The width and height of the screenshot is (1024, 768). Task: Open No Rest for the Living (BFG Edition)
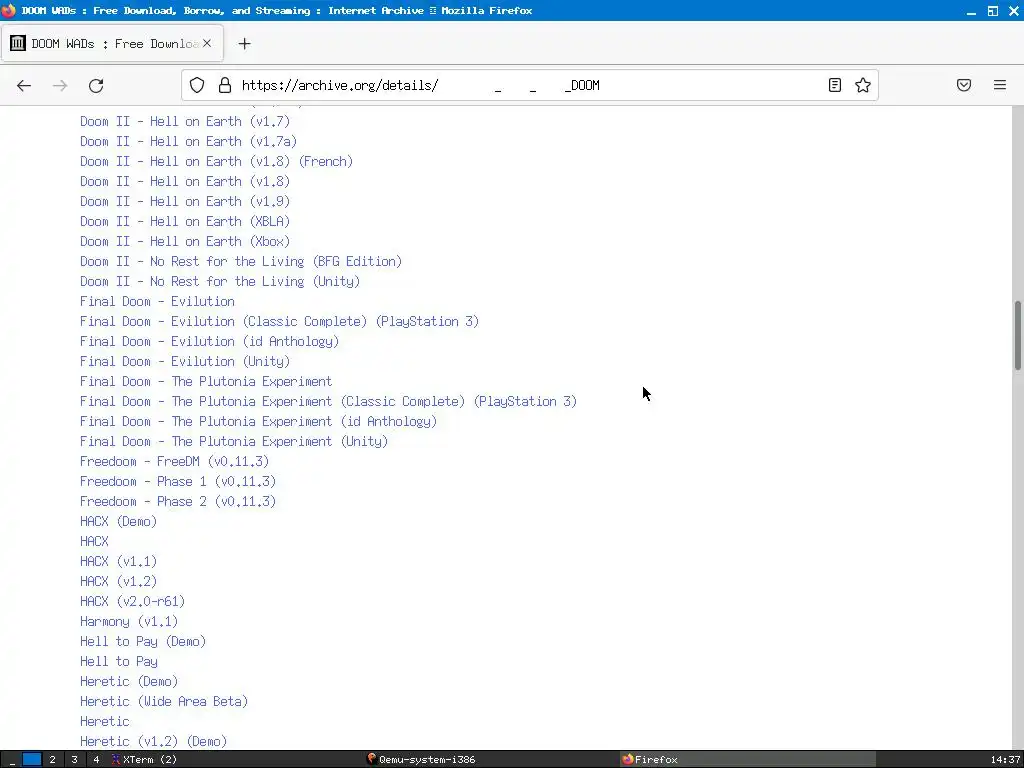point(241,262)
